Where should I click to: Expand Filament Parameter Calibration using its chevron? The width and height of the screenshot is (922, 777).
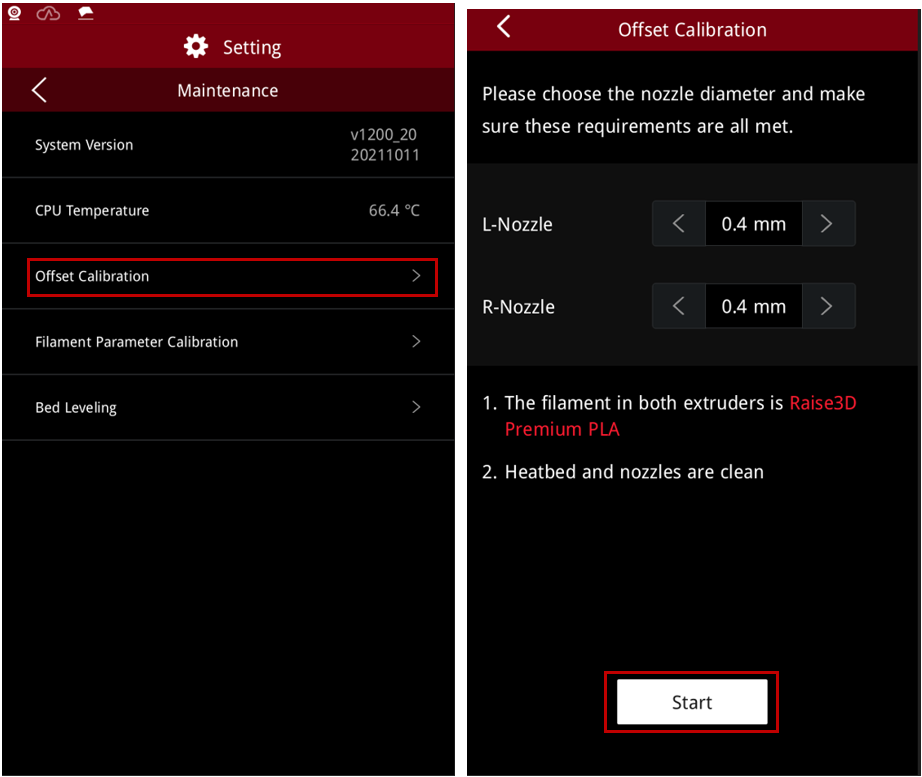point(417,342)
